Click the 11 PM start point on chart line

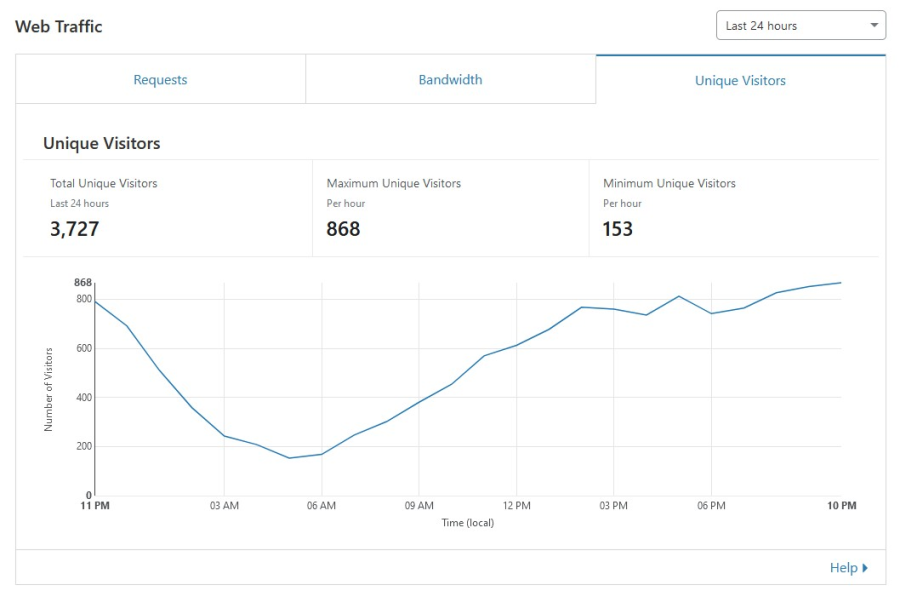click(95, 301)
